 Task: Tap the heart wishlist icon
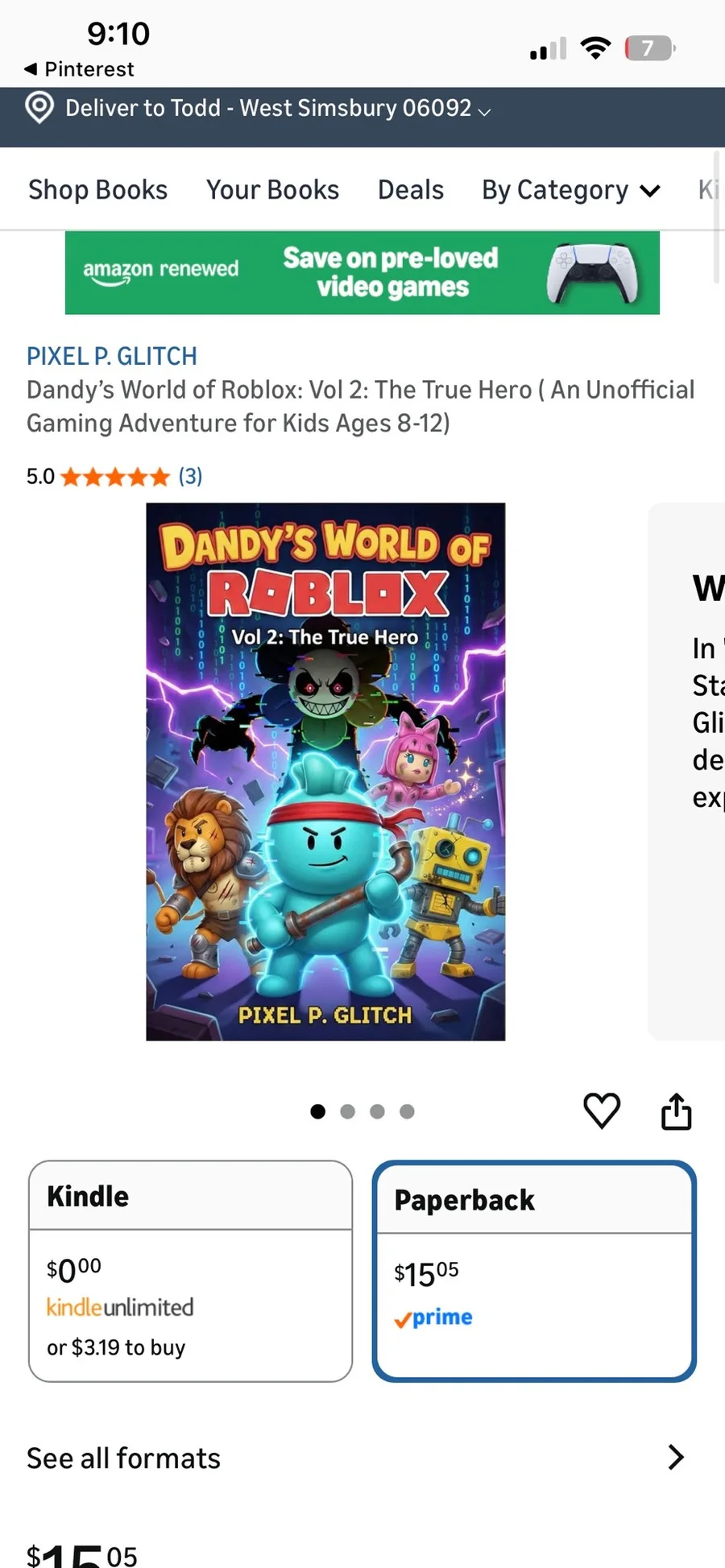602,1111
